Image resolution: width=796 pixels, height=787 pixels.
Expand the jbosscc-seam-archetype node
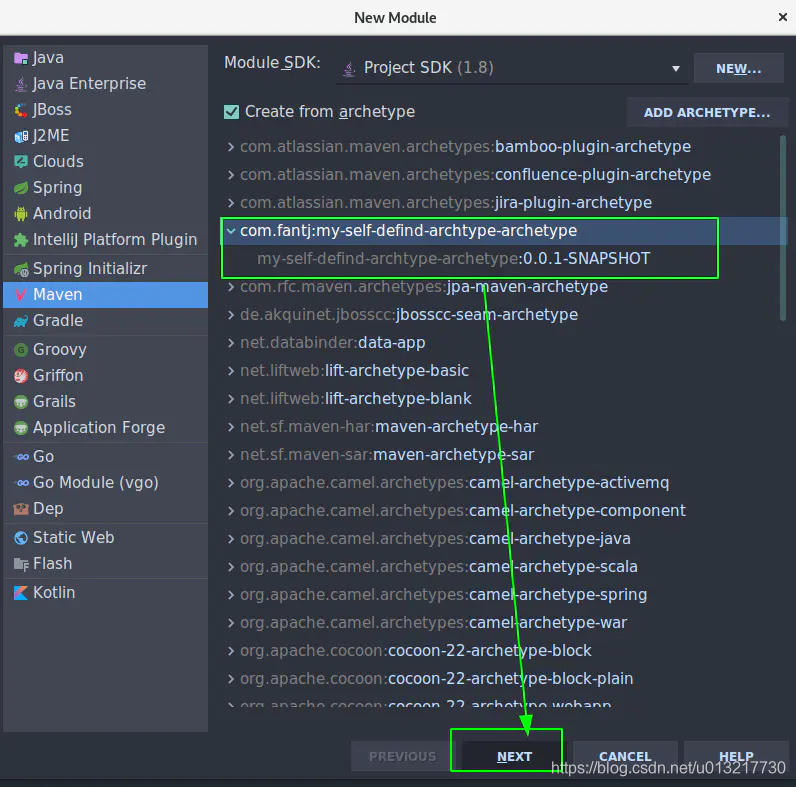point(231,315)
